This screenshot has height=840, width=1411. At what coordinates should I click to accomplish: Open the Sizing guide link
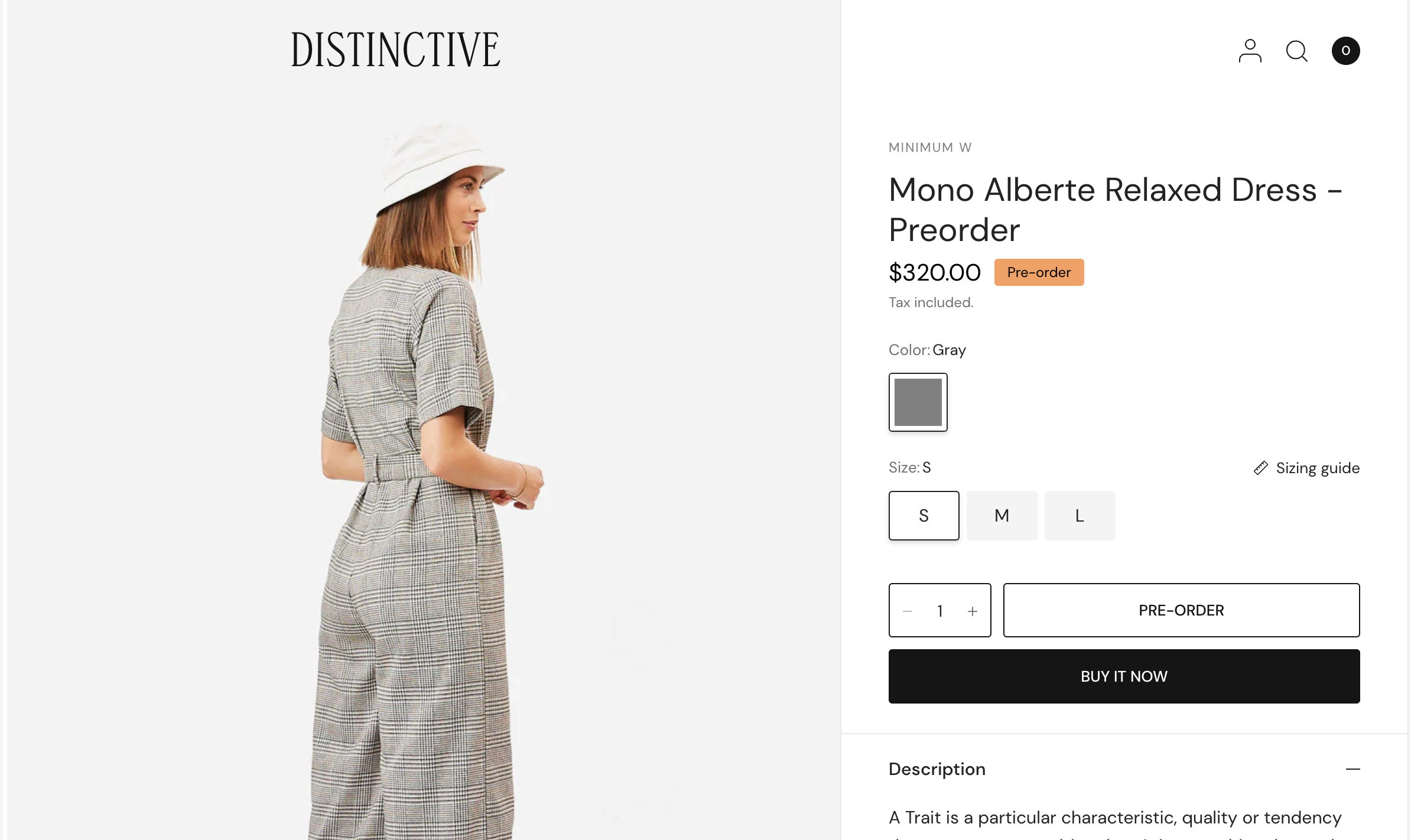pyautogui.click(x=1317, y=468)
